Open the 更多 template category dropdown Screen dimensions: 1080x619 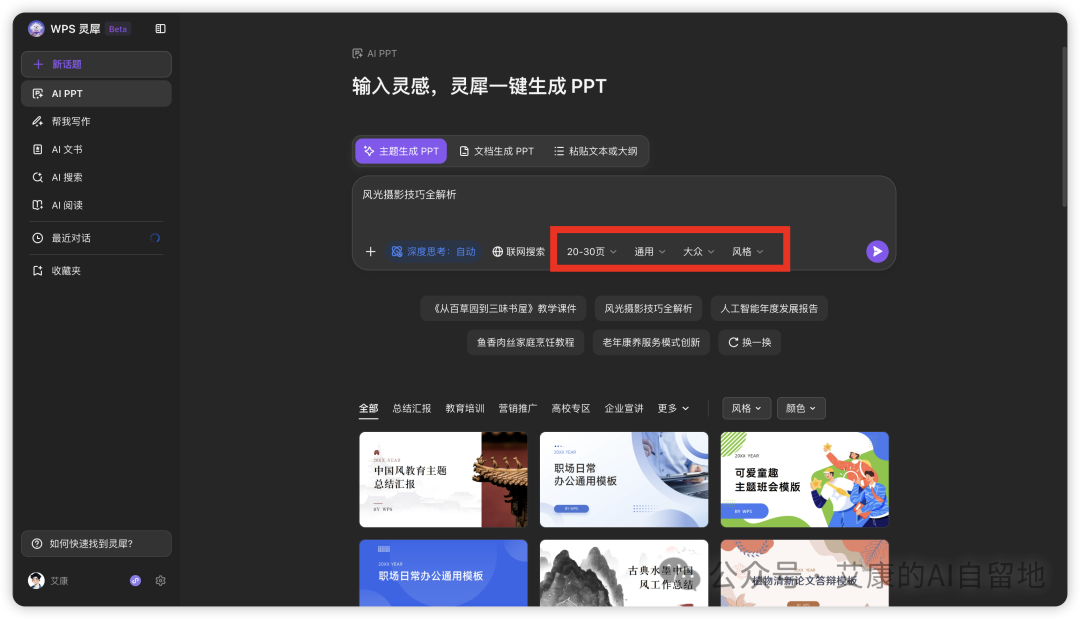click(672, 408)
